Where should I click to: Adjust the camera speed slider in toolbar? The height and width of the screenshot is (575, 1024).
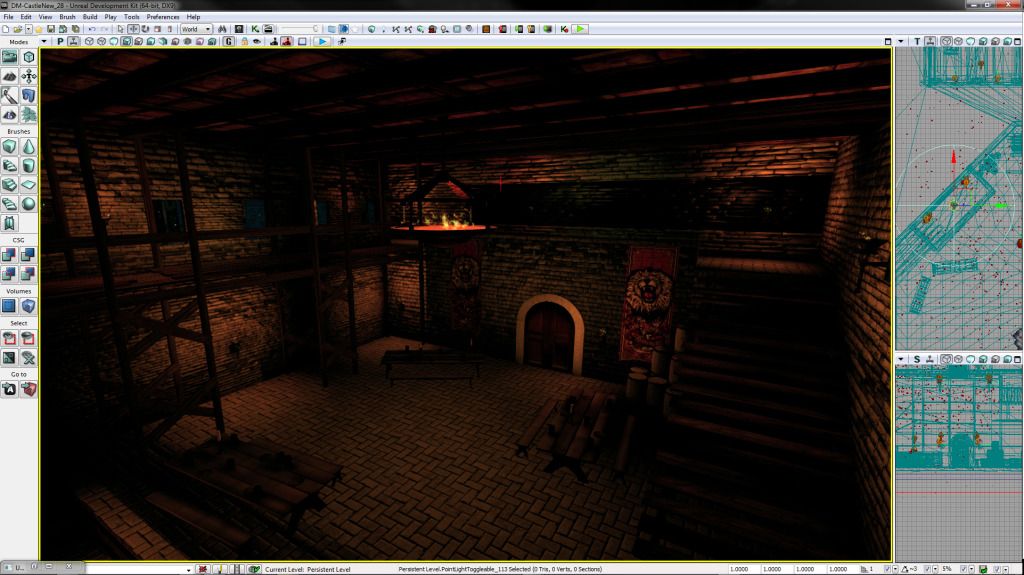300,29
